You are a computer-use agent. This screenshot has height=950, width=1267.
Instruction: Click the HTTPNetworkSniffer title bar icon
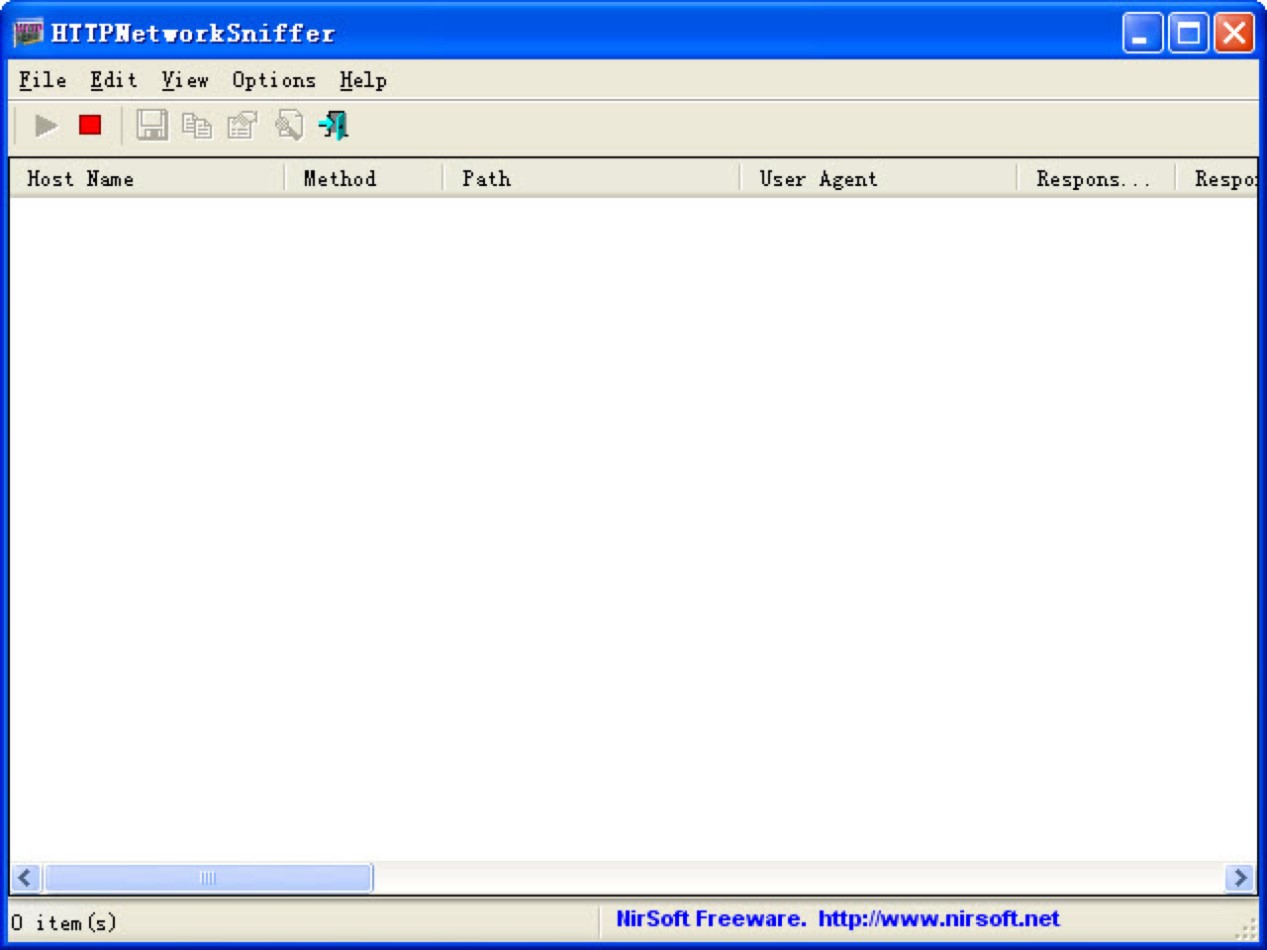(x=27, y=31)
